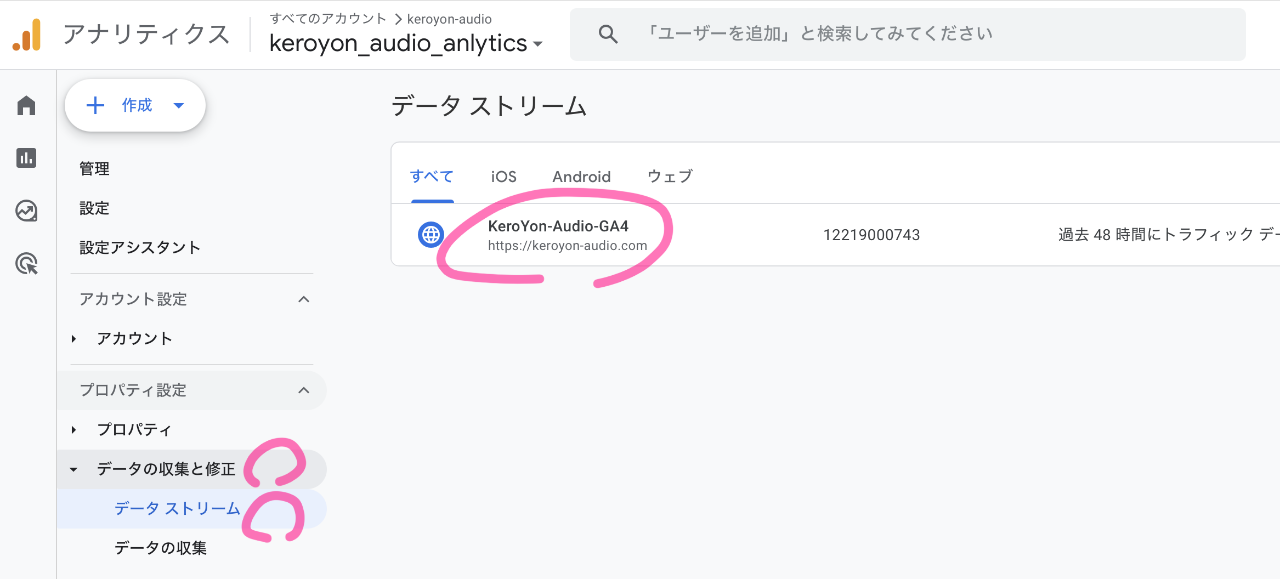Collapse データの収集と修正 tree item
This screenshot has height=579, width=1280.
(74, 469)
